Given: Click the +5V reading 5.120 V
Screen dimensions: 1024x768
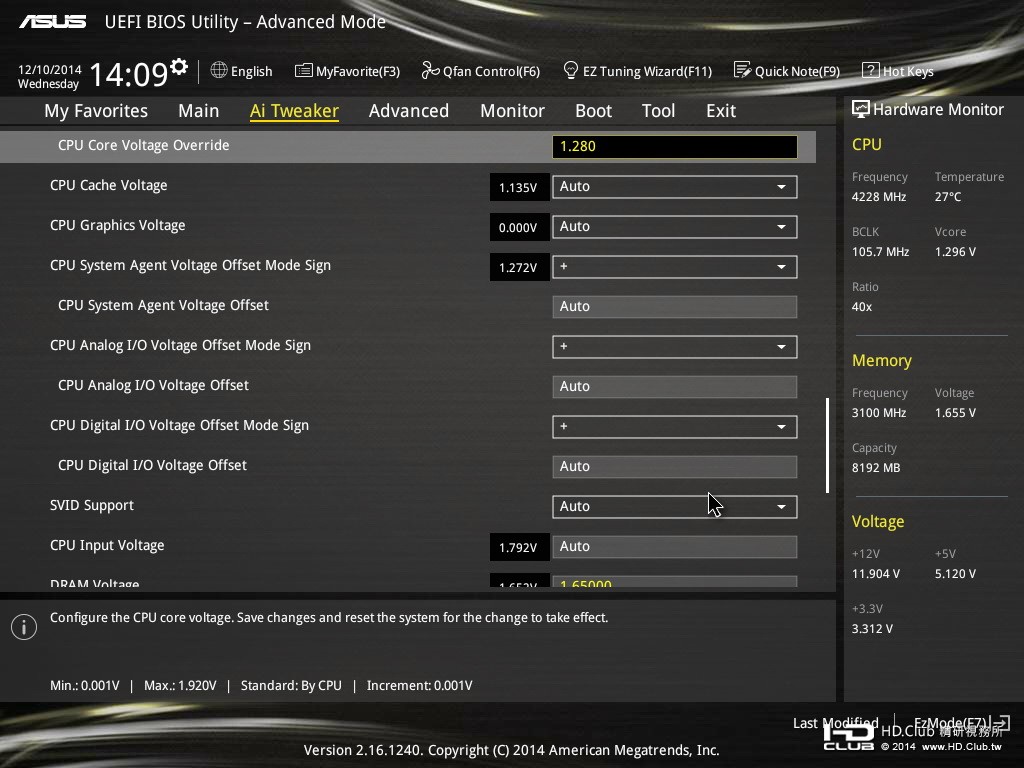Looking at the screenshot, I should (955, 573).
